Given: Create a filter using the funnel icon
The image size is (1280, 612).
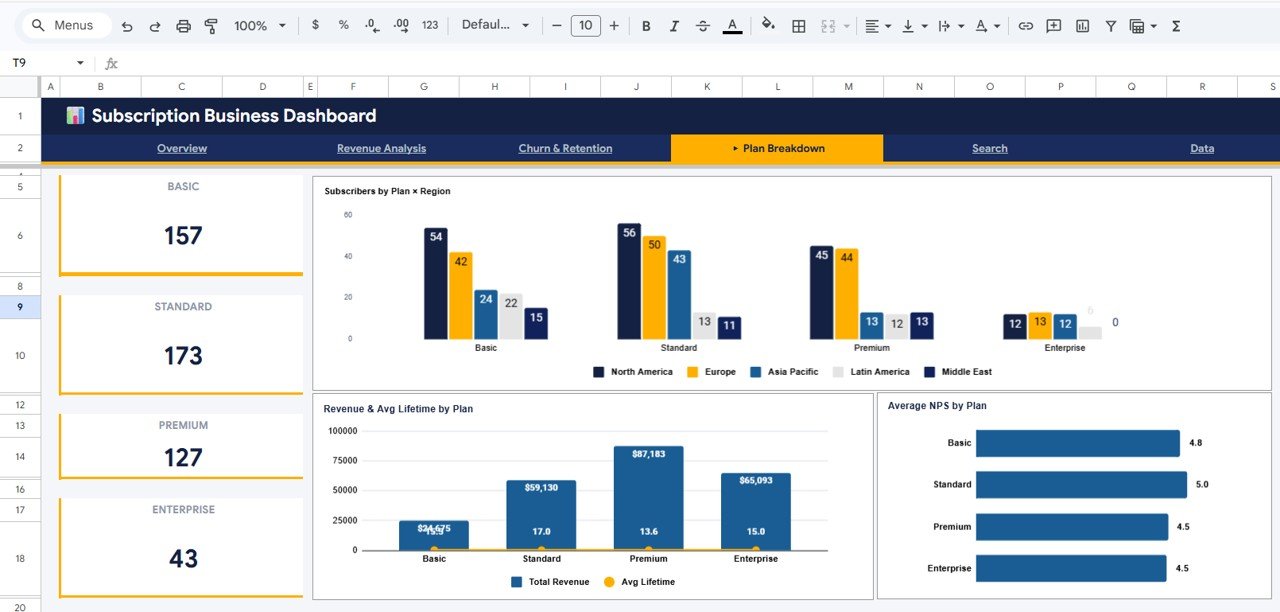Looking at the screenshot, I should [1110, 25].
